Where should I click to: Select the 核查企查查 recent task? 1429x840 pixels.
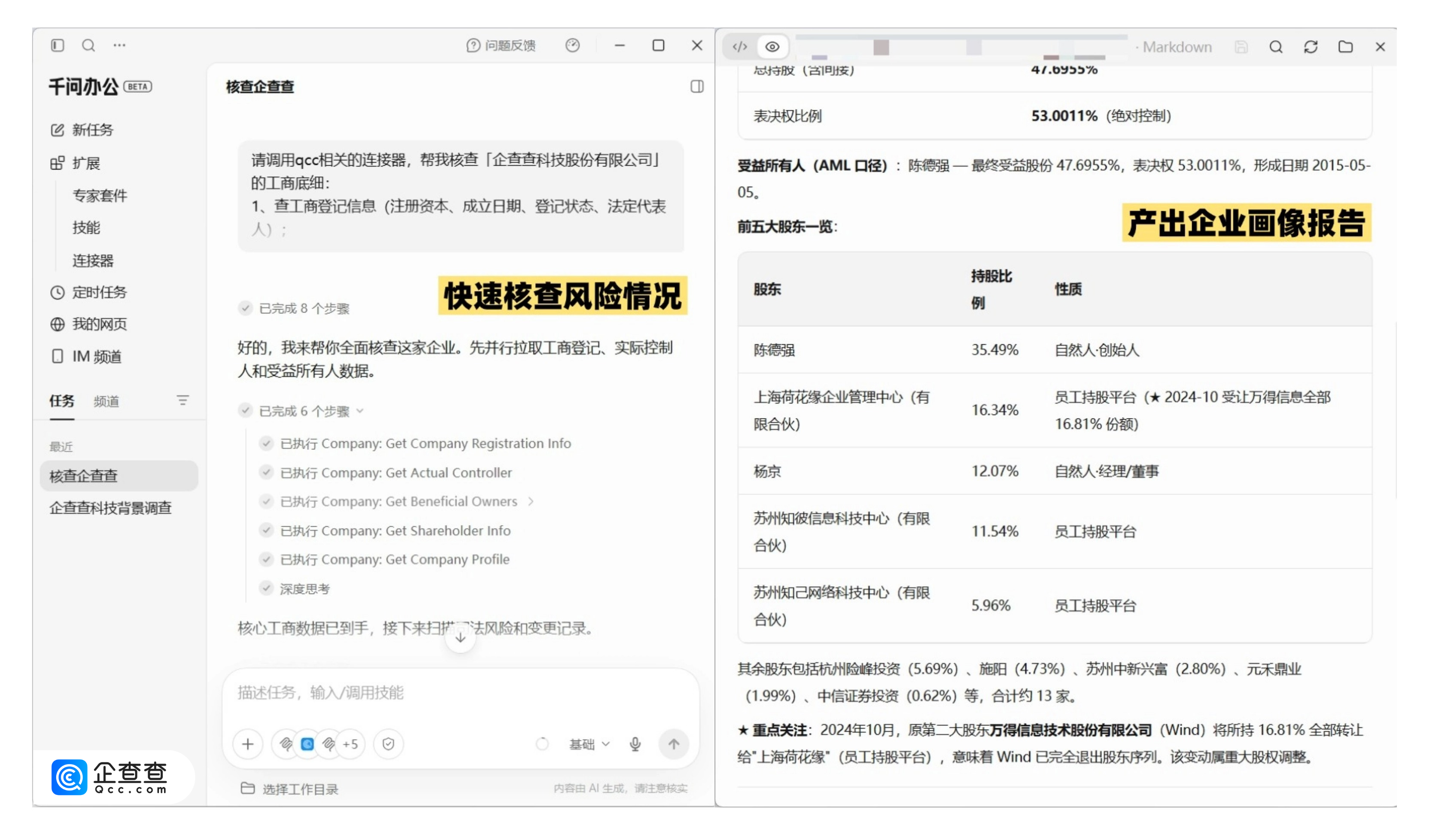(x=119, y=476)
